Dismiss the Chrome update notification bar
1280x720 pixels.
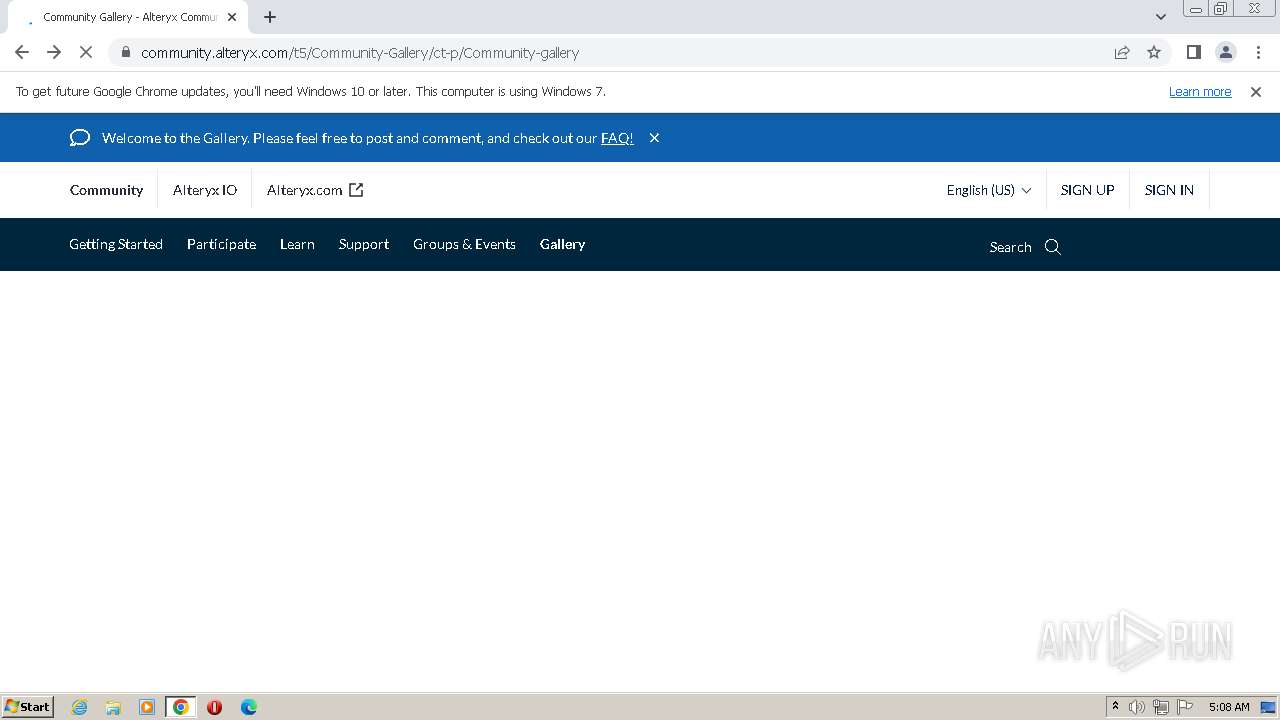(1256, 91)
